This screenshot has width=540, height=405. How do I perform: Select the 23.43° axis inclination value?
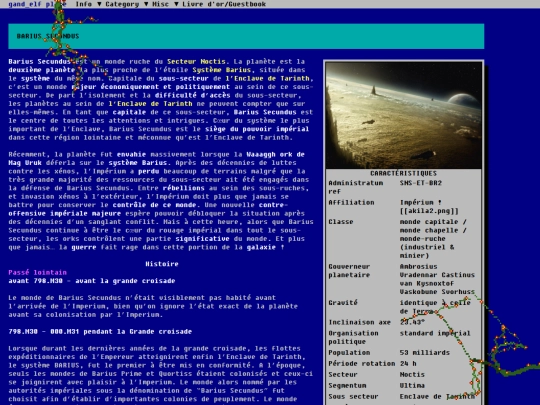(412, 322)
